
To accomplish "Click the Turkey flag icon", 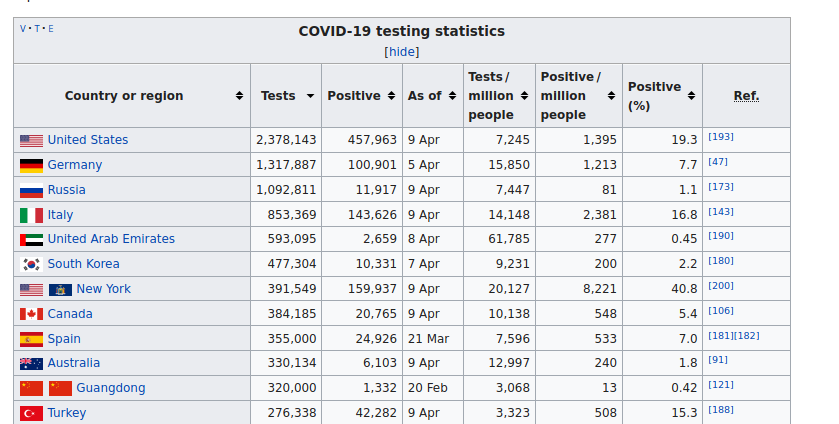I will (x=31, y=413).
